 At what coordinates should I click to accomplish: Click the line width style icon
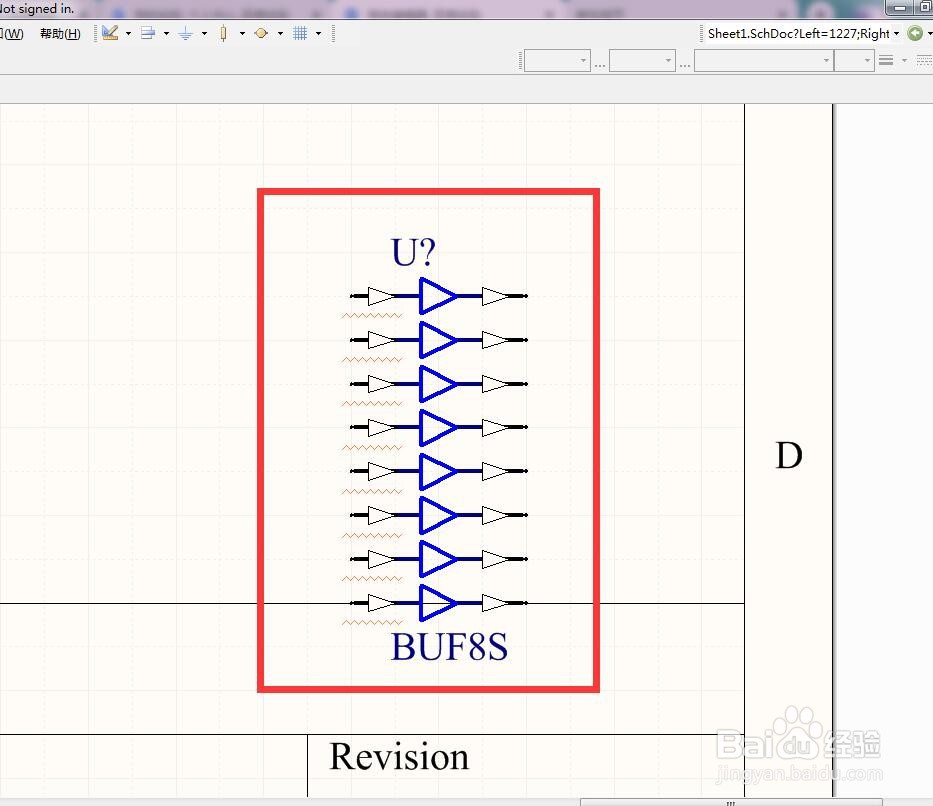(886, 60)
